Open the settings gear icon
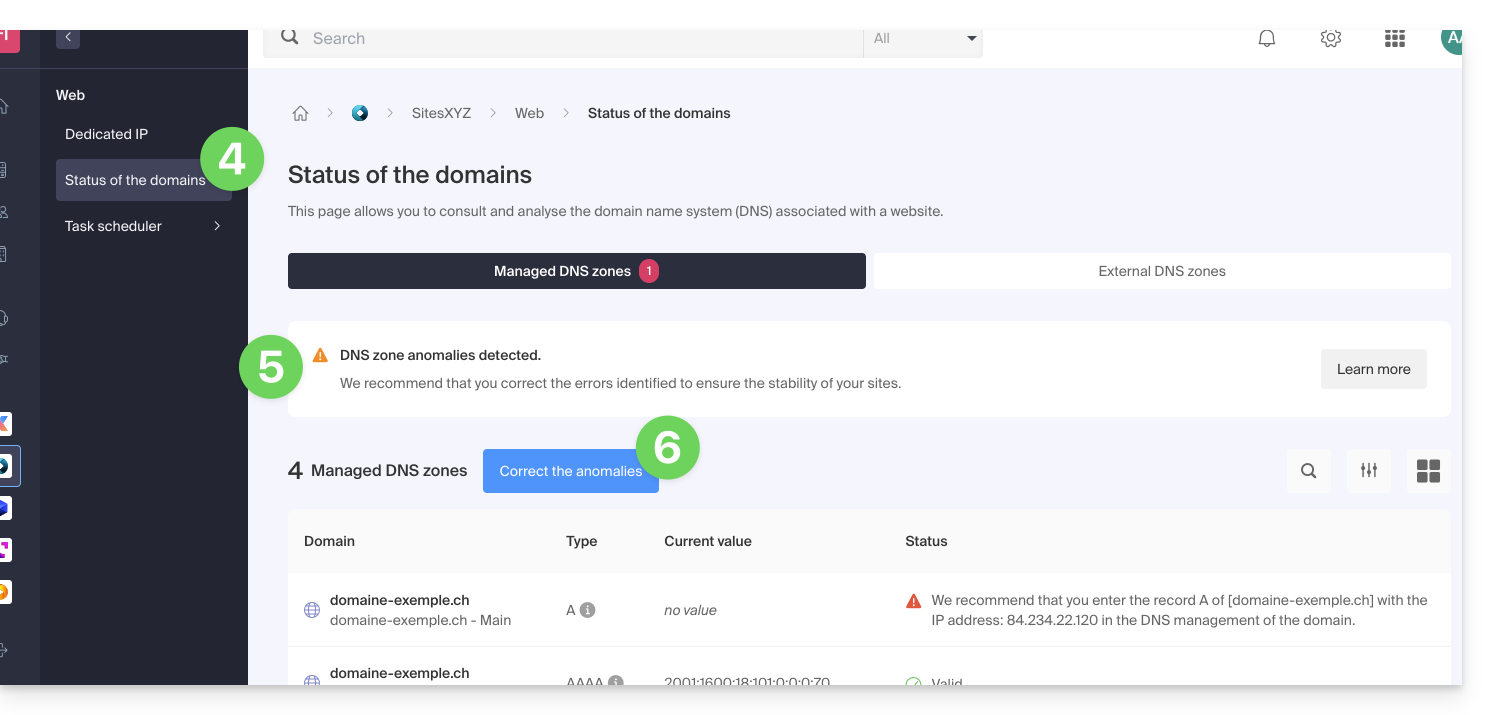 coord(1330,39)
